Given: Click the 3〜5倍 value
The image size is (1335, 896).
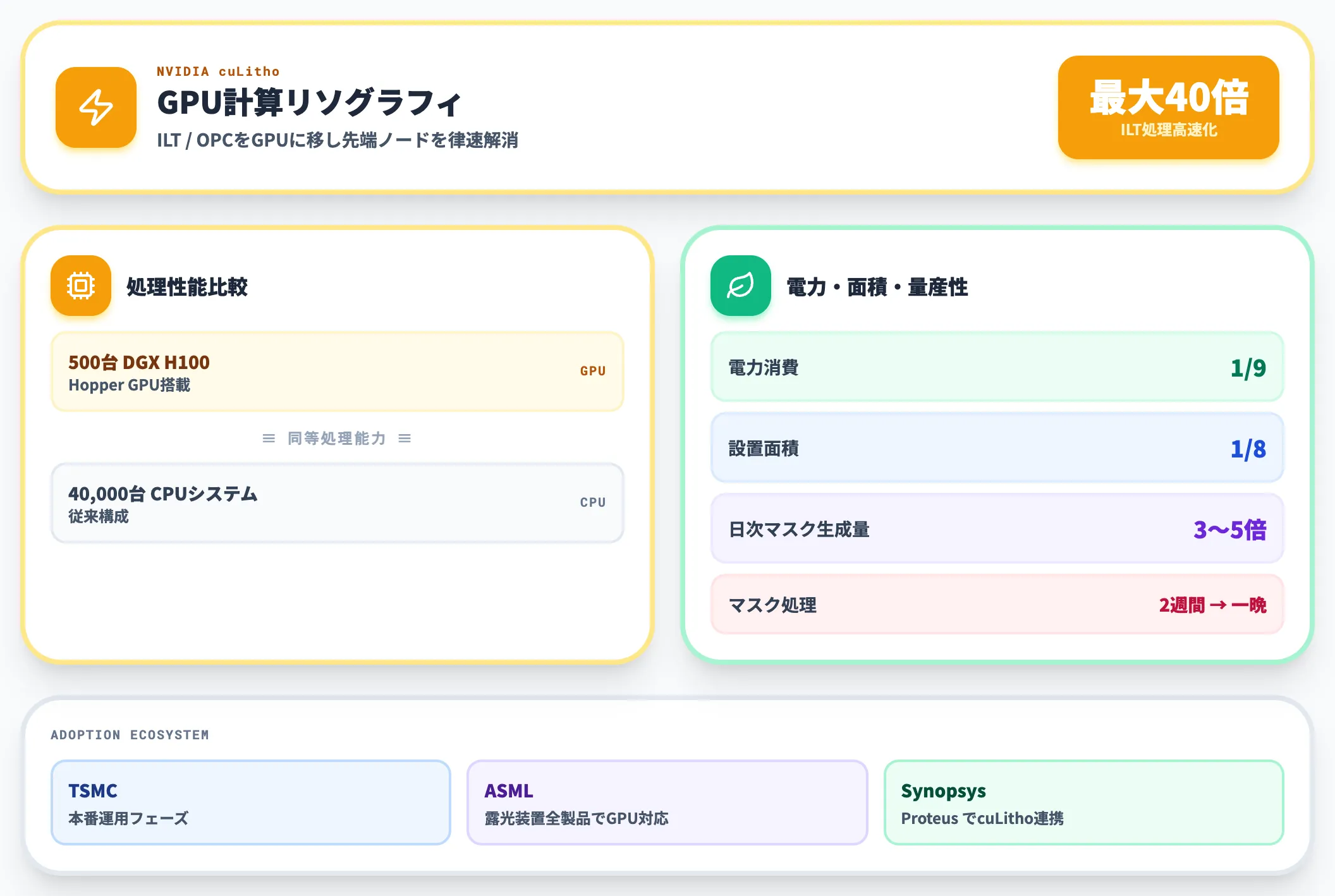Looking at the screenshot, I should click(1230, 530).
